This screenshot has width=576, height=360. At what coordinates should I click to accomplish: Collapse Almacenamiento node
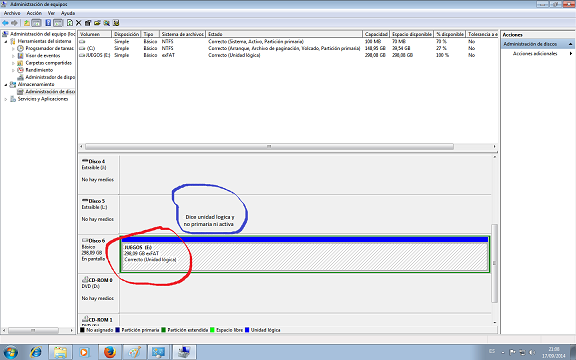[6, 84]
